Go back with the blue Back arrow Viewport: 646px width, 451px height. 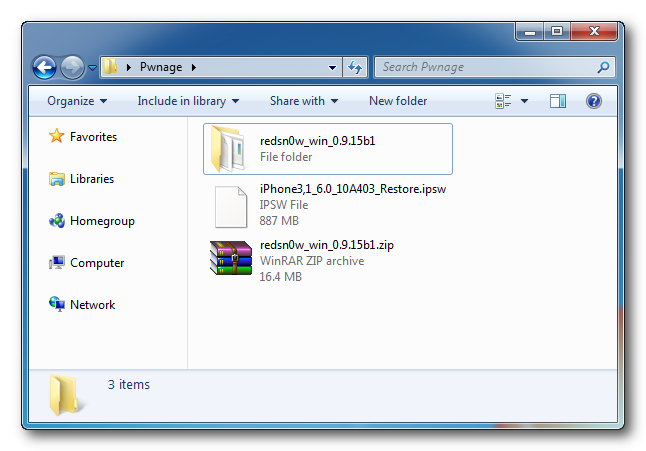[x=44, y=67]
